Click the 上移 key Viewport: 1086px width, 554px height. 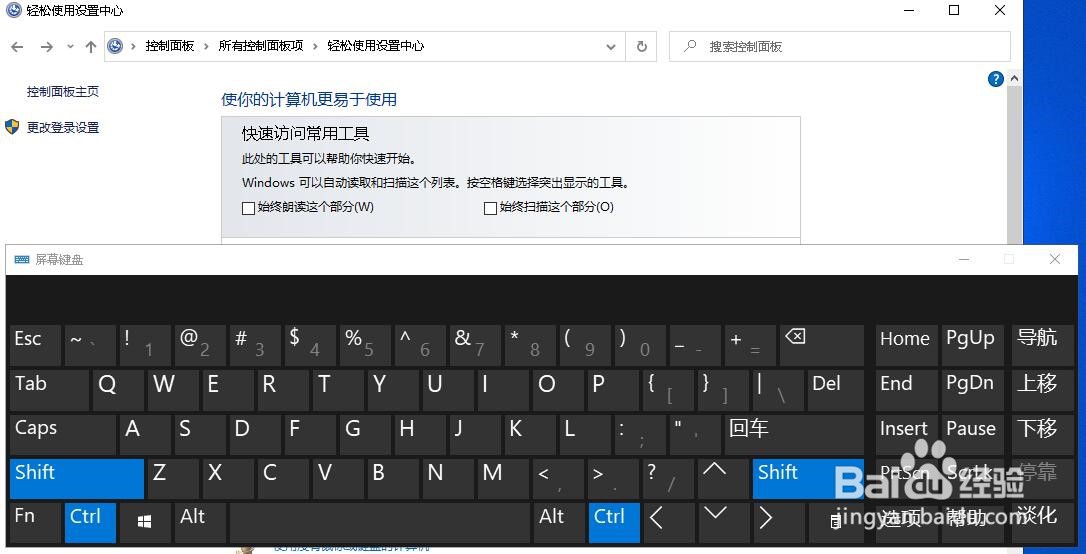coord(1042,389)
